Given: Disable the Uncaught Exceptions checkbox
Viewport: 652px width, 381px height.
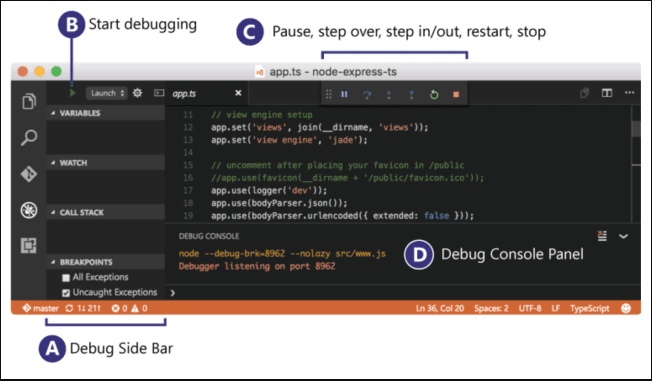Looking at the screenshot, I should (66, 293).
